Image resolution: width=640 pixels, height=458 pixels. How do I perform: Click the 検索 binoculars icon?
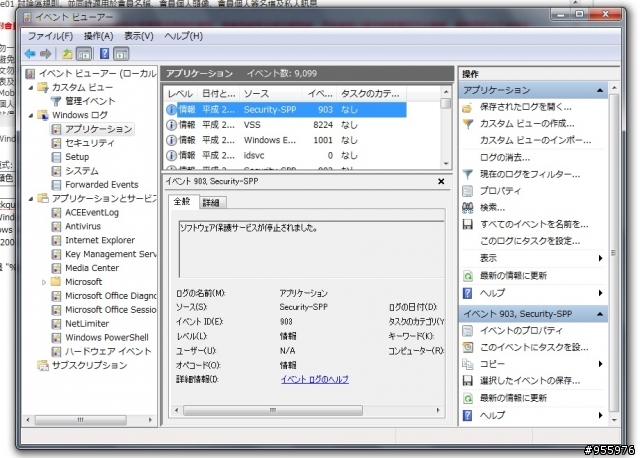point(468,207)
